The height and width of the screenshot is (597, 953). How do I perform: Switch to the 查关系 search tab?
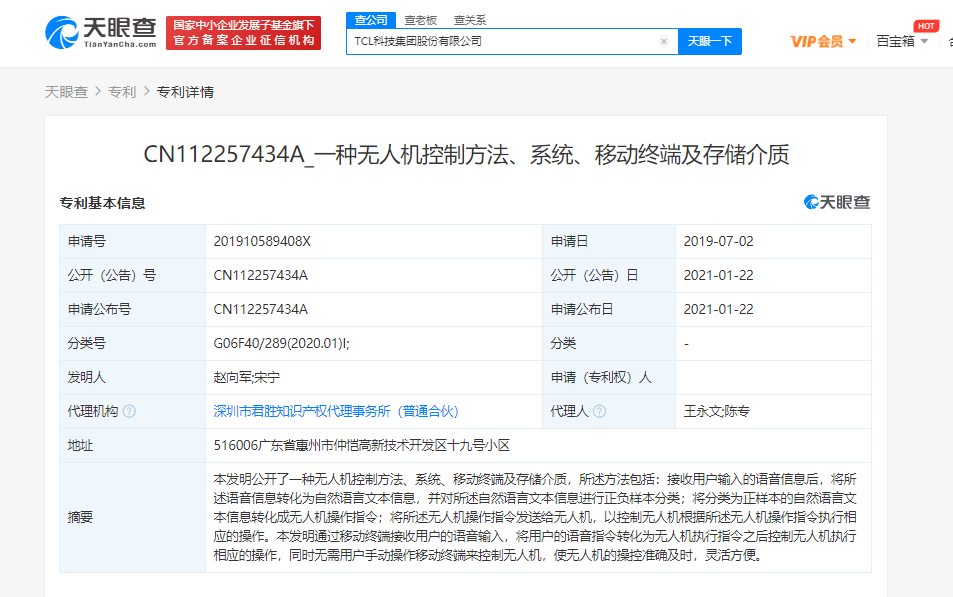pyautogui.click(x=468, y=19)
